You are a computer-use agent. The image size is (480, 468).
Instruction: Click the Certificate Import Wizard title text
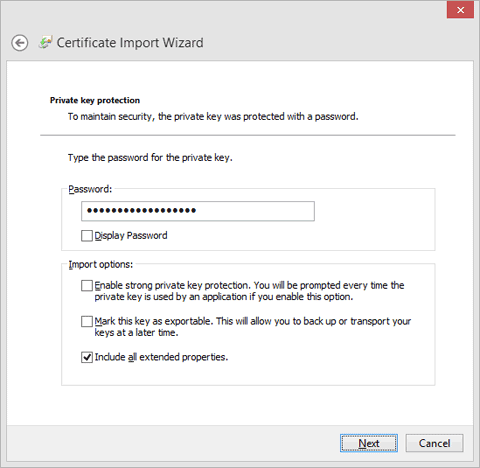point(130,43)
